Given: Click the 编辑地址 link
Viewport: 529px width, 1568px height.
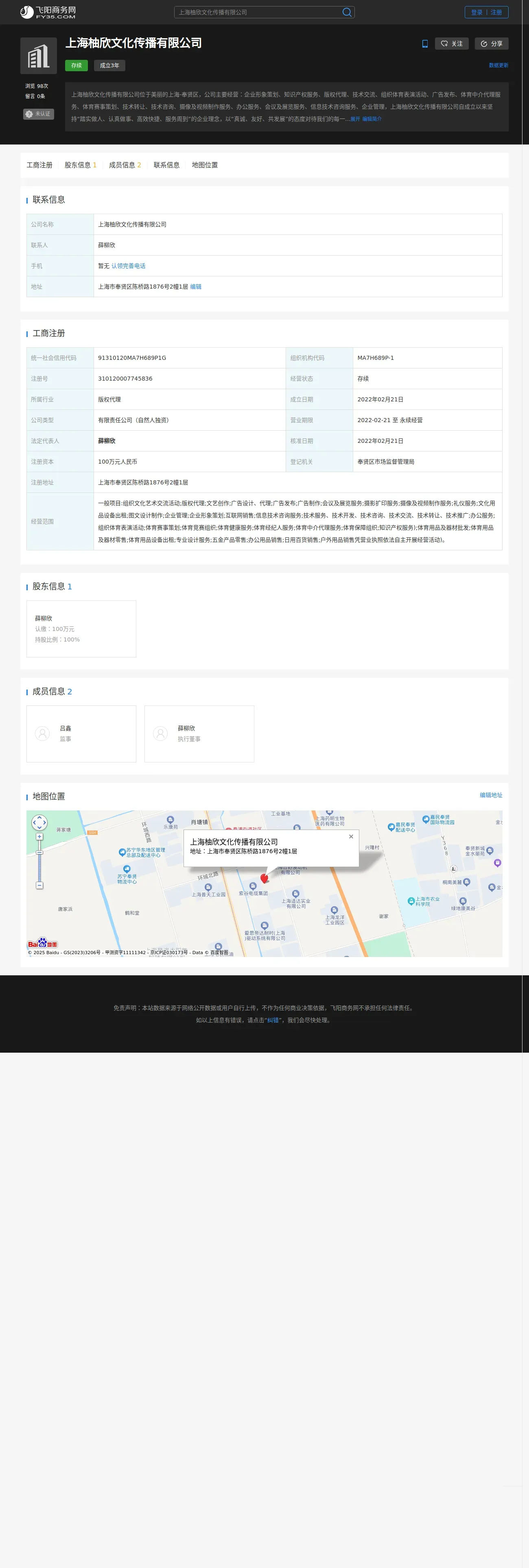Looking at the screenshot, I should [491, 795].
